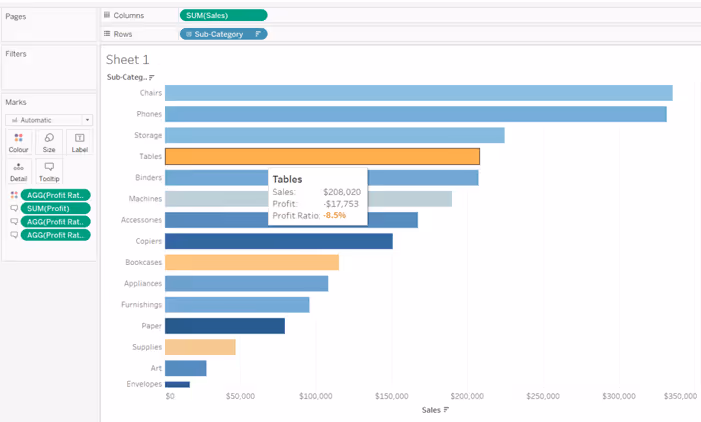701x422 pixels.
Task: Open the Detail marks card
Action: 18,172
